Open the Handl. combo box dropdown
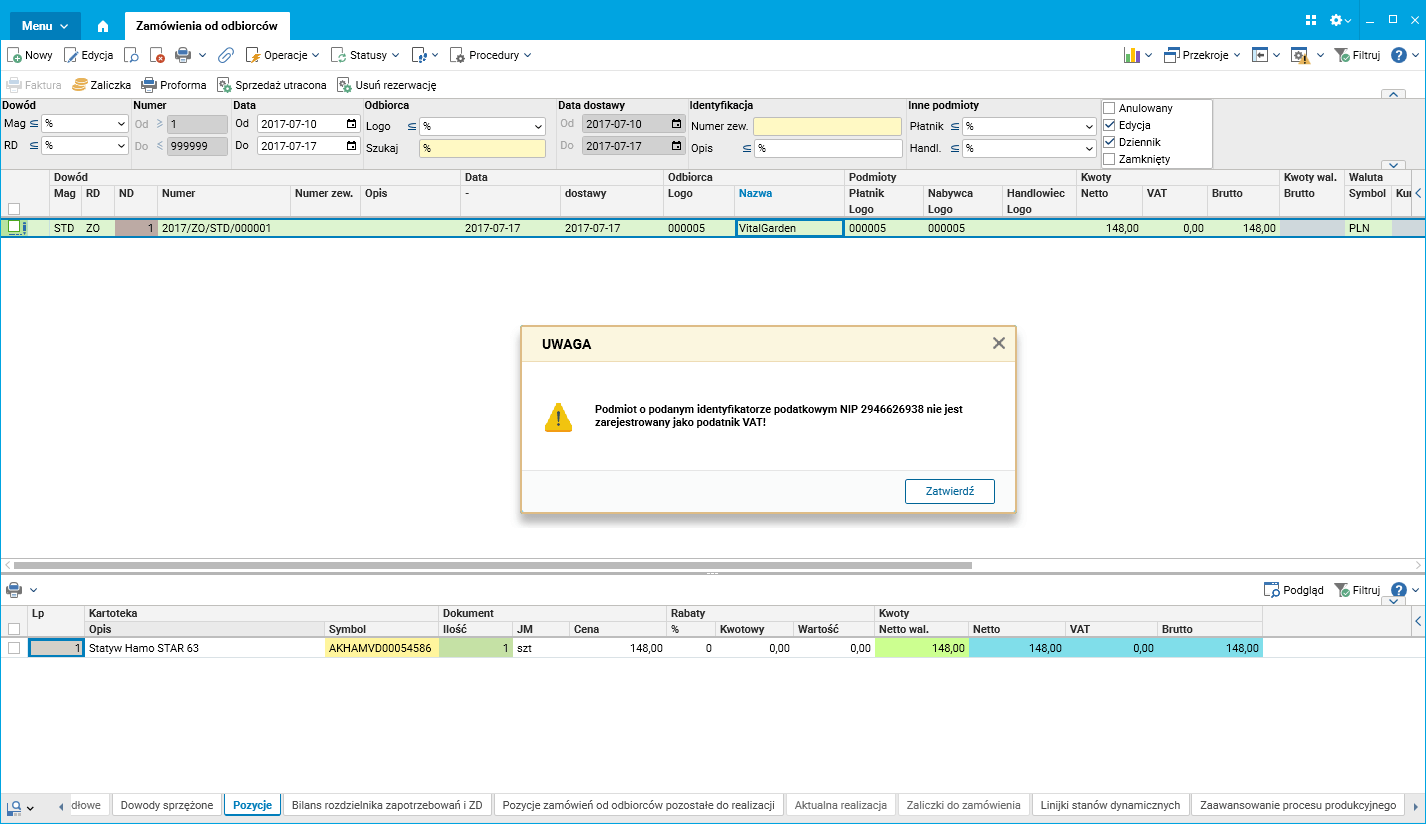Screen dimensions: 1426x824 click(1089, 149)
